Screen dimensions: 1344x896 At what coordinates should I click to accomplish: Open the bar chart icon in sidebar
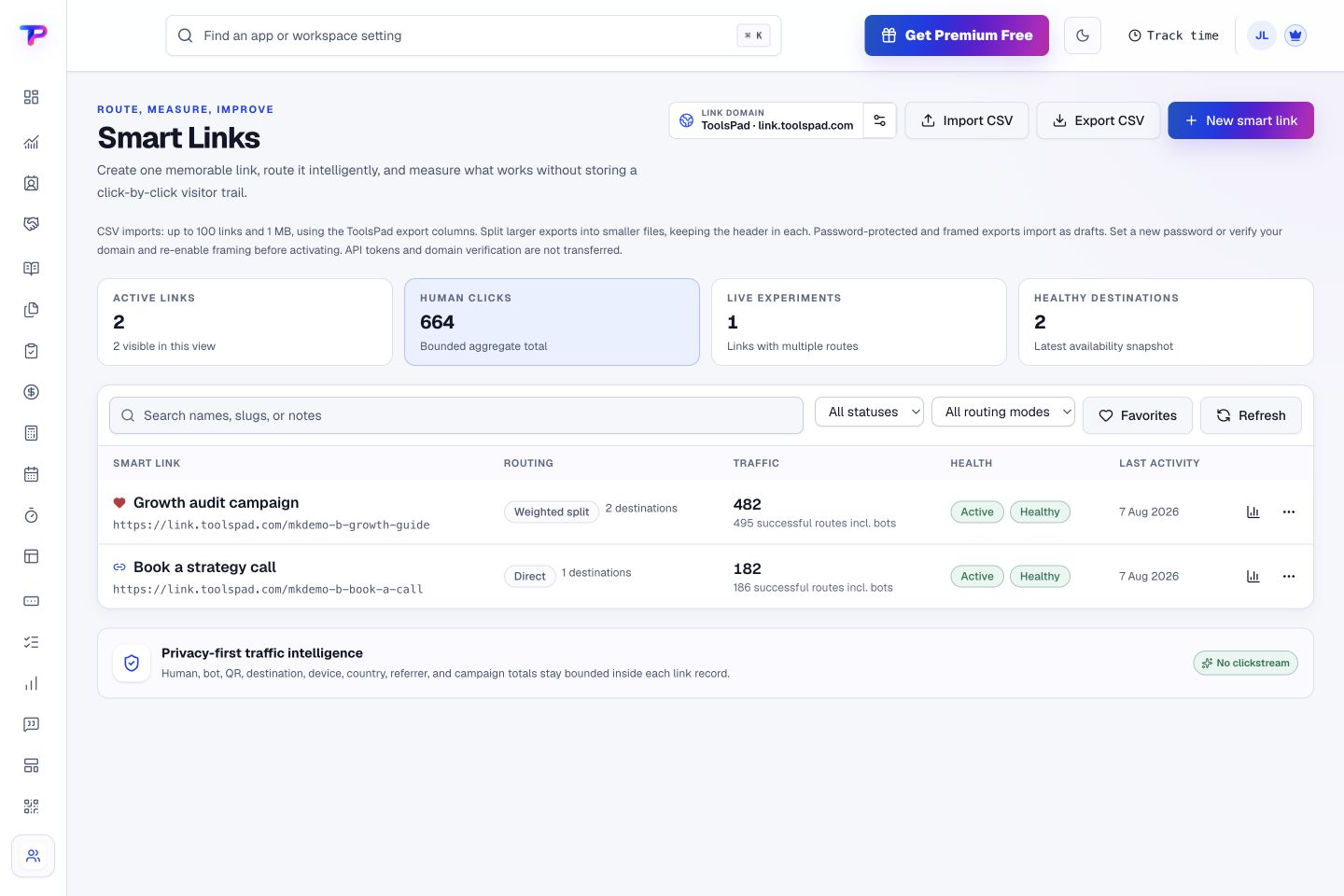(x=31, y=683)
